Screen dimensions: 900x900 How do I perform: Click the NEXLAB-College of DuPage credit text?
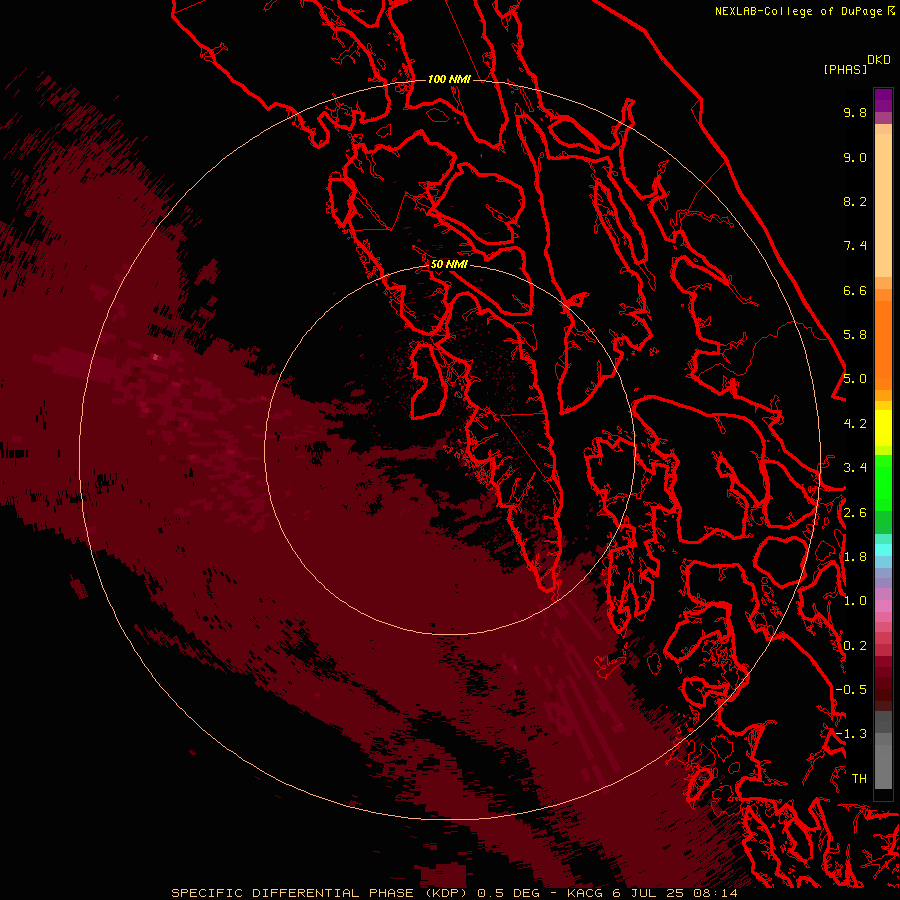pos(800,11)
